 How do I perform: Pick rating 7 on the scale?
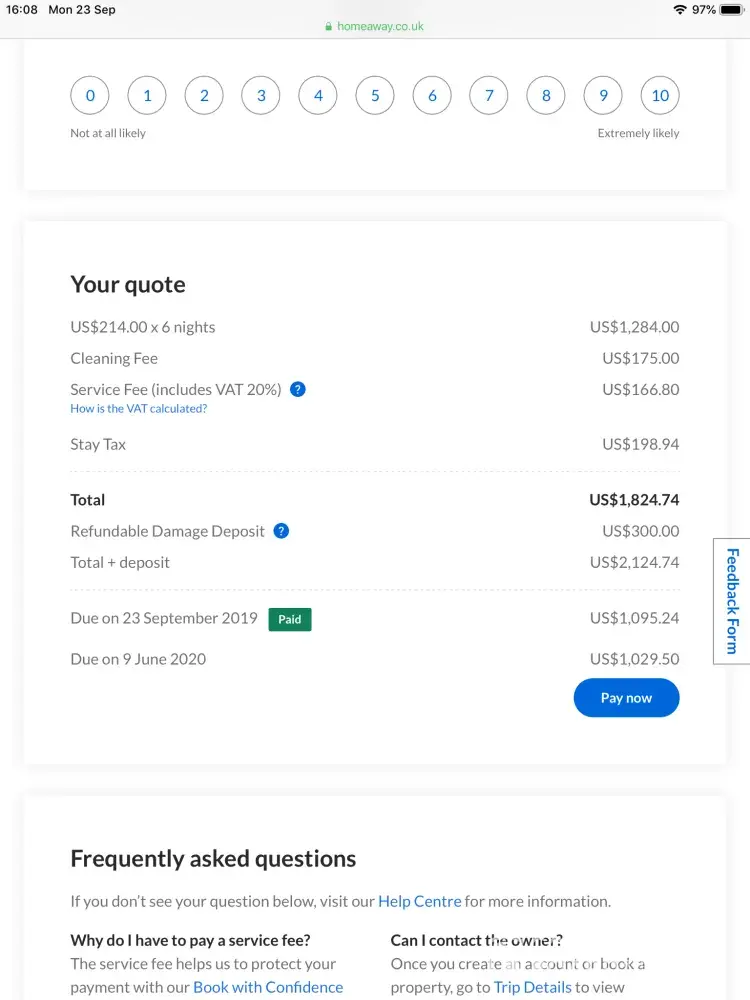point(489,96)
